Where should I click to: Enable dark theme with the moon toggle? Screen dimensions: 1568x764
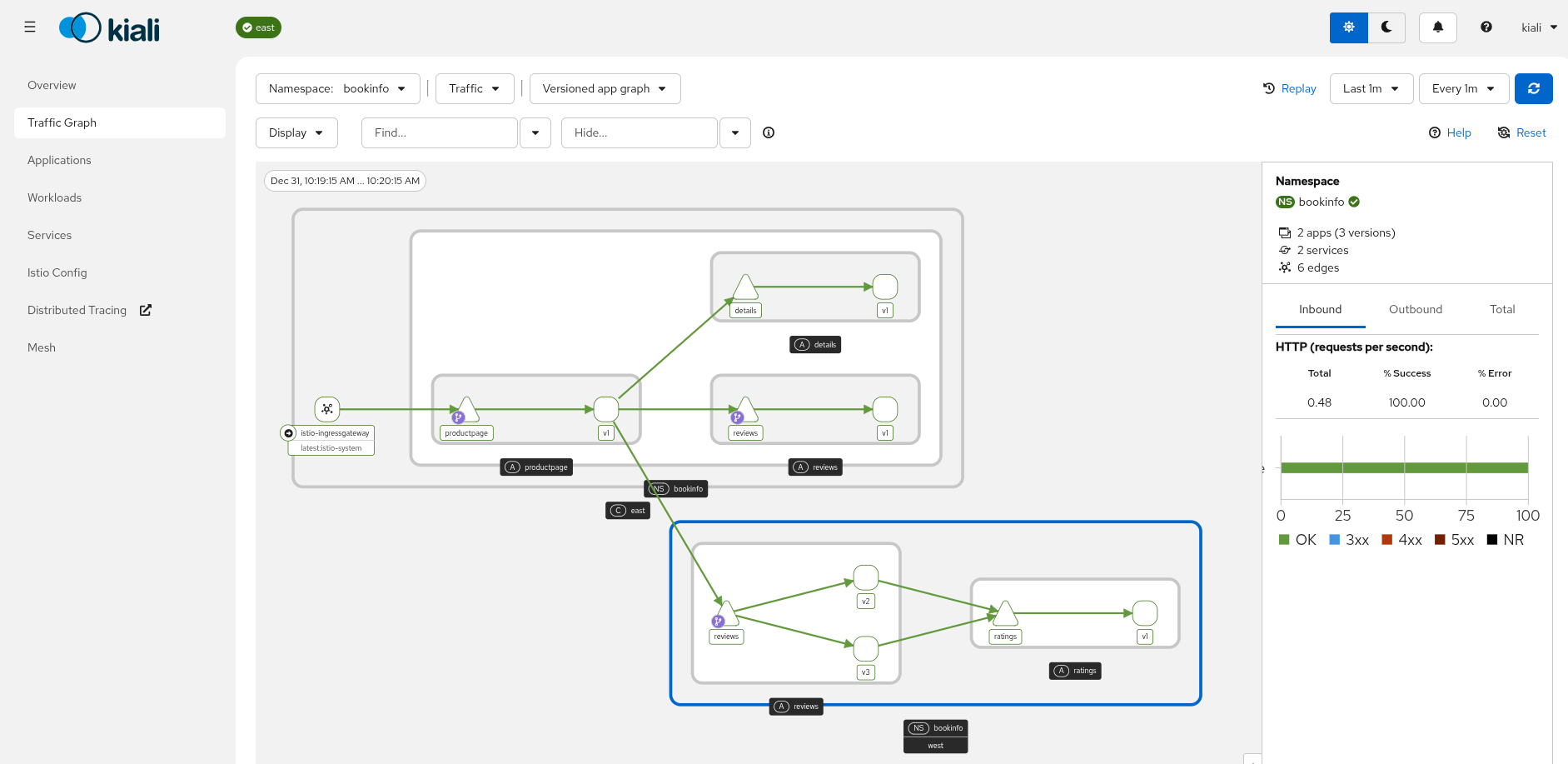[1386, 27]
